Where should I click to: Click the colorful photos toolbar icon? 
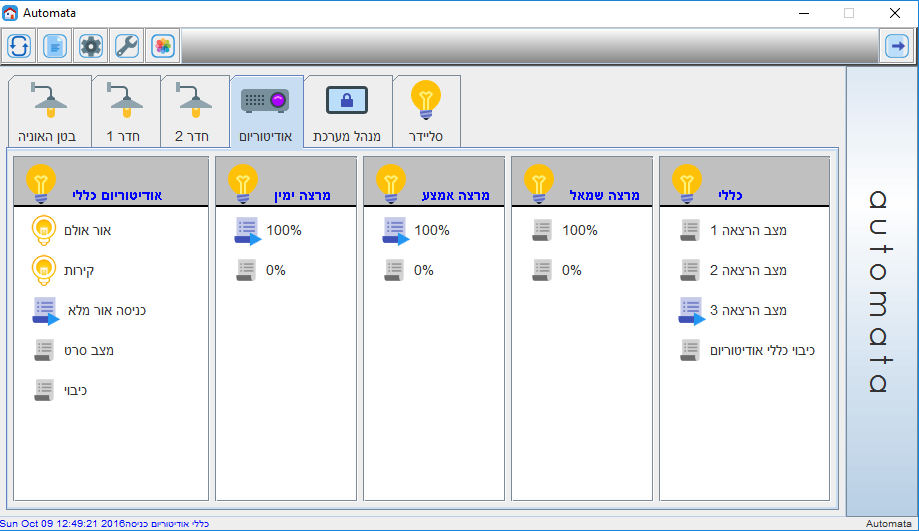[163, 46]
